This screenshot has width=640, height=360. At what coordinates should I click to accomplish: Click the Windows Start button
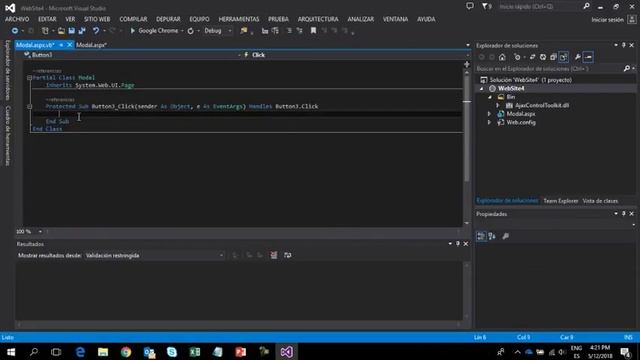(11, 352)
